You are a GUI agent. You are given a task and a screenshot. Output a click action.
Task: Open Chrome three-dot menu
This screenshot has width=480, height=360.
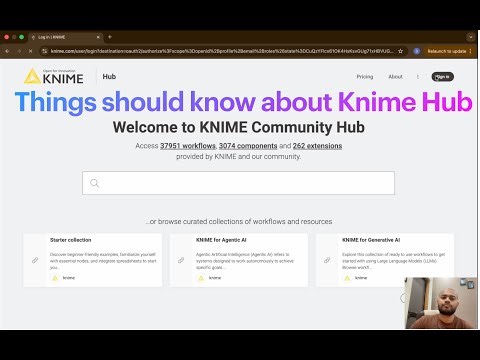(470, 51)
